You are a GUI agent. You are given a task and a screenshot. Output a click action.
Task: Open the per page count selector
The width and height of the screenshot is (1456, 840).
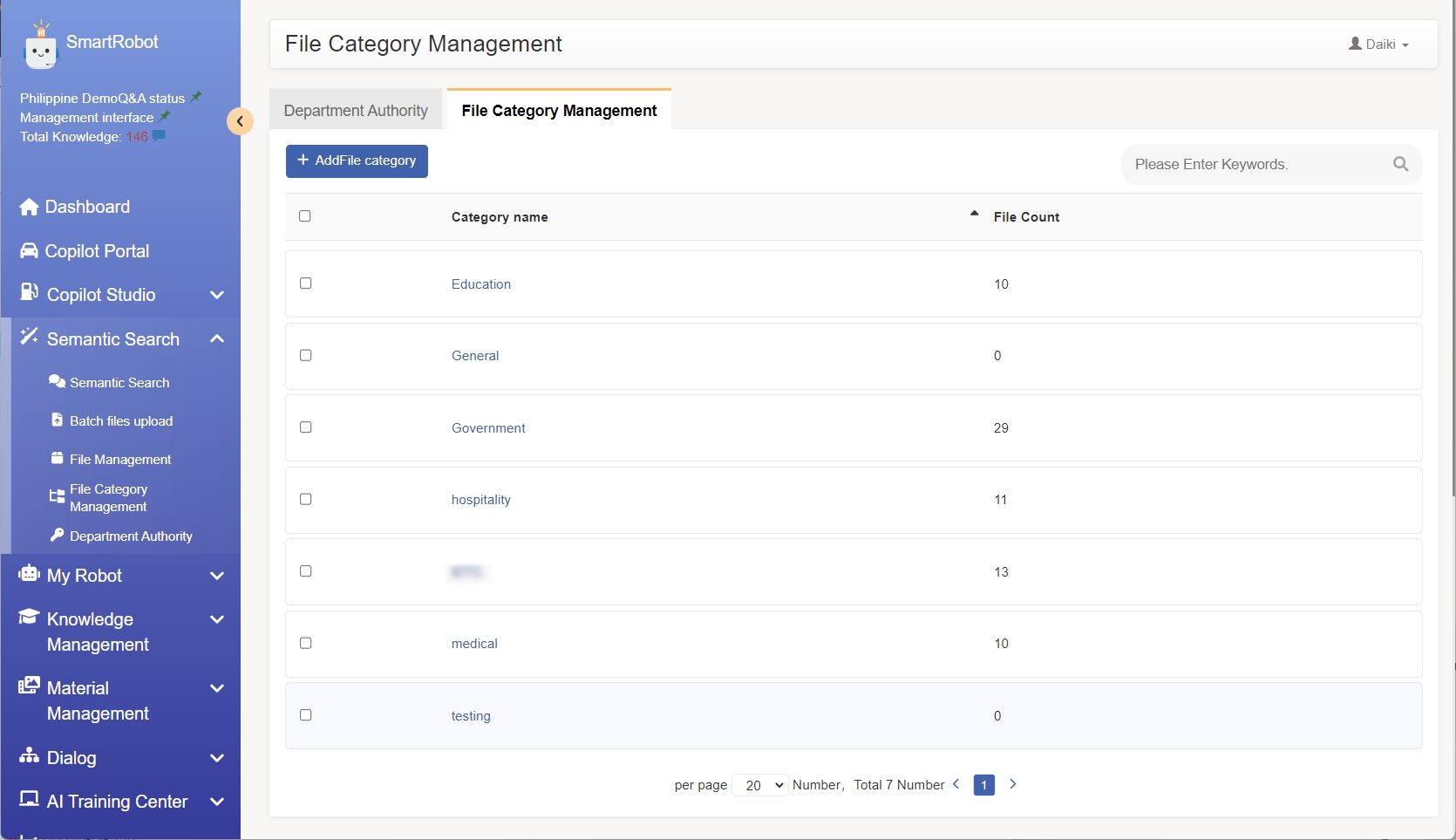click(759, 785)
